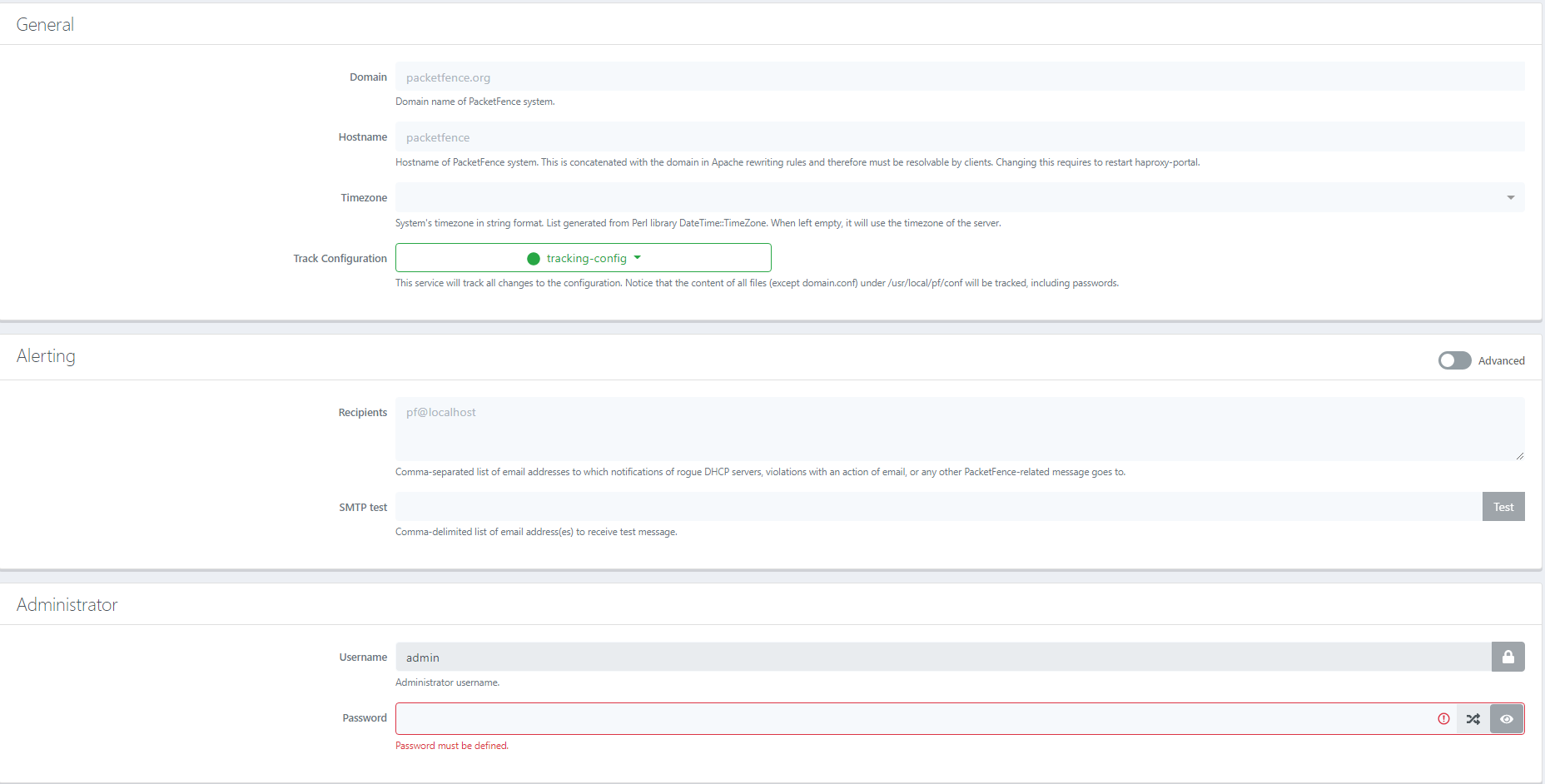Click into the Hostname text field
Viewport: 1545px width, 784px height.
pyautogui.click(x=959, y=137)
